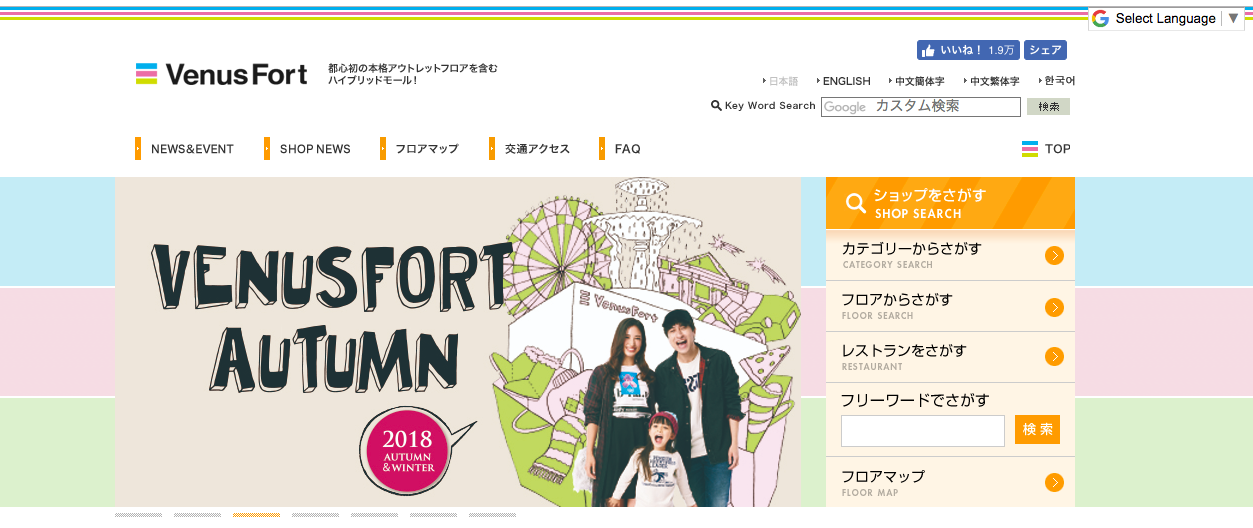Open the 交通アクセス menu item
Image resolution: width=1253 pixels, height=528 pixels.
[537, 149]
